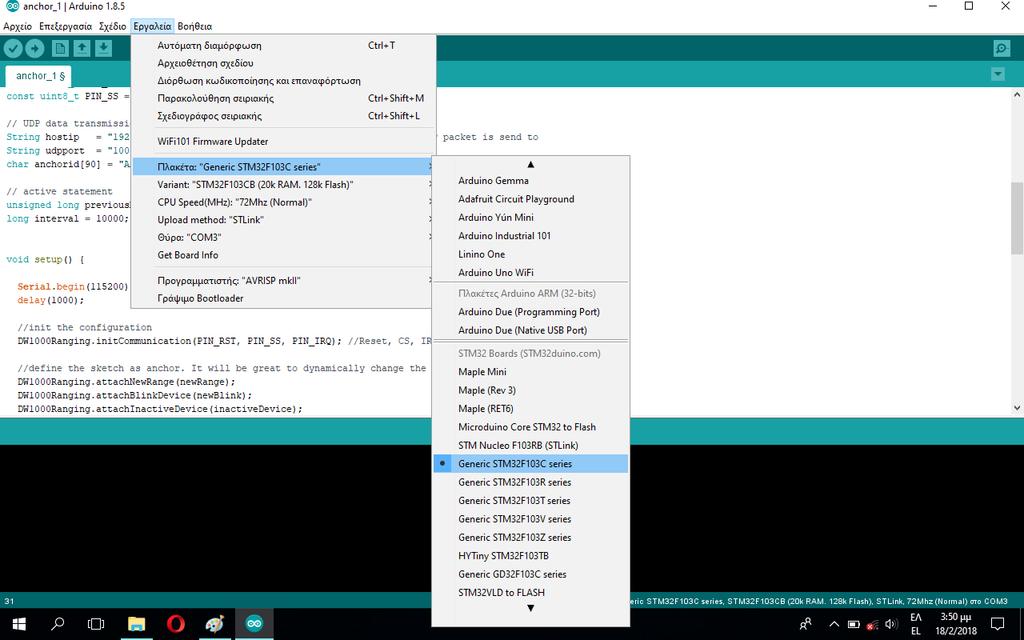1024x640 pixels.
Task: Select Arduino Gemma board
Action: tap(530, 180)
